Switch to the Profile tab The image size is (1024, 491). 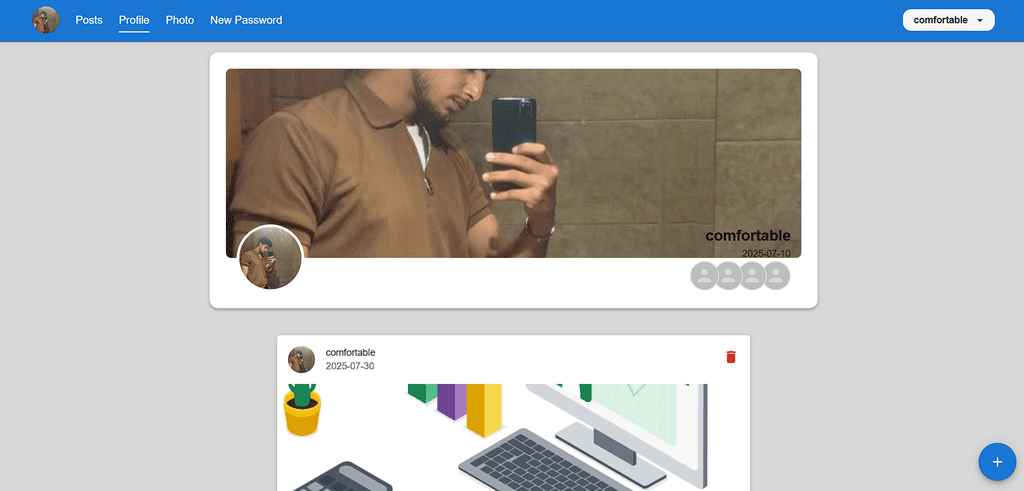pyautogui.click(x=134, y=20)
